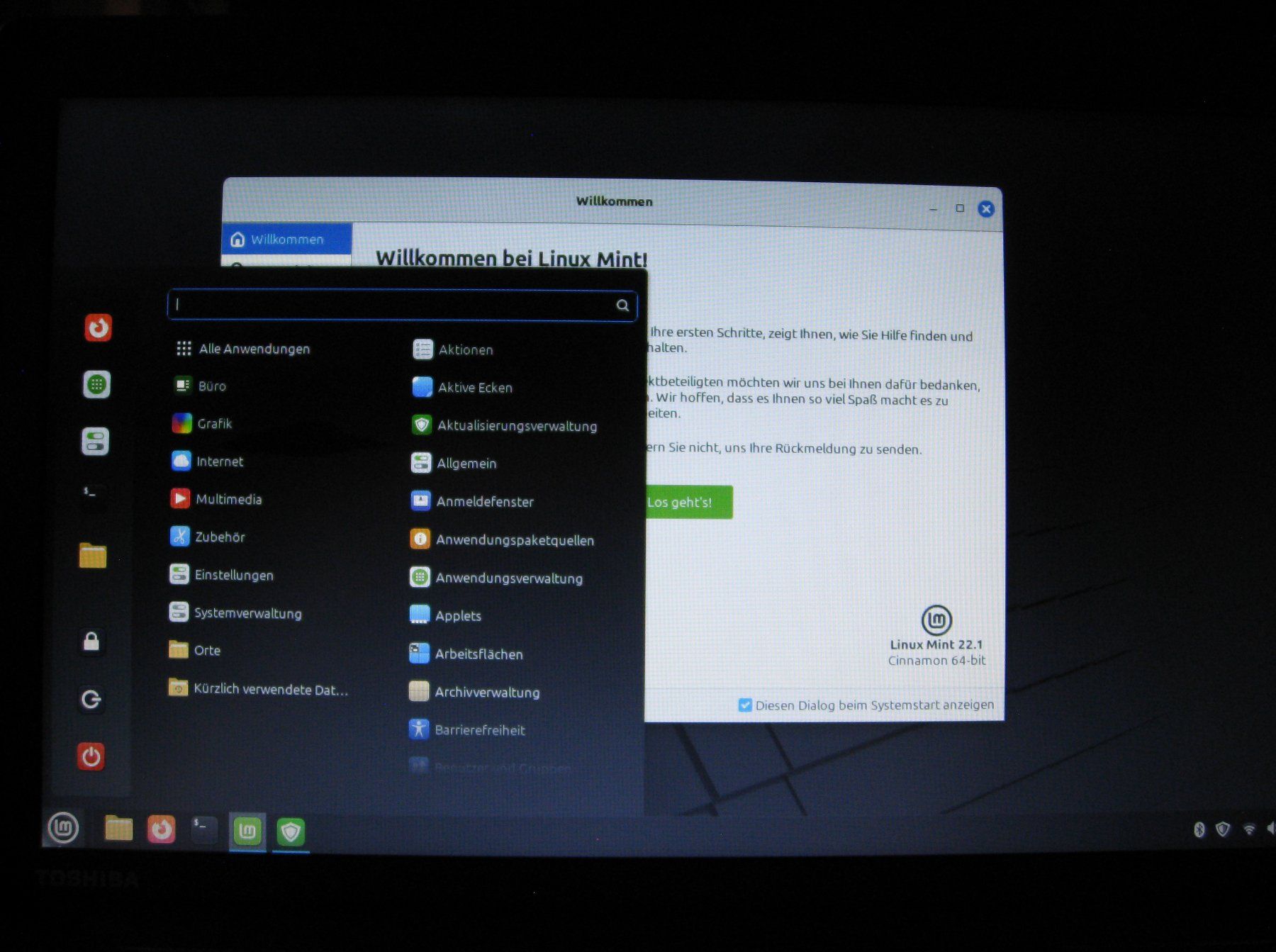1276x952 pixels.
Task: Open the Allgemein settings entry
Action: coord(454,464)
